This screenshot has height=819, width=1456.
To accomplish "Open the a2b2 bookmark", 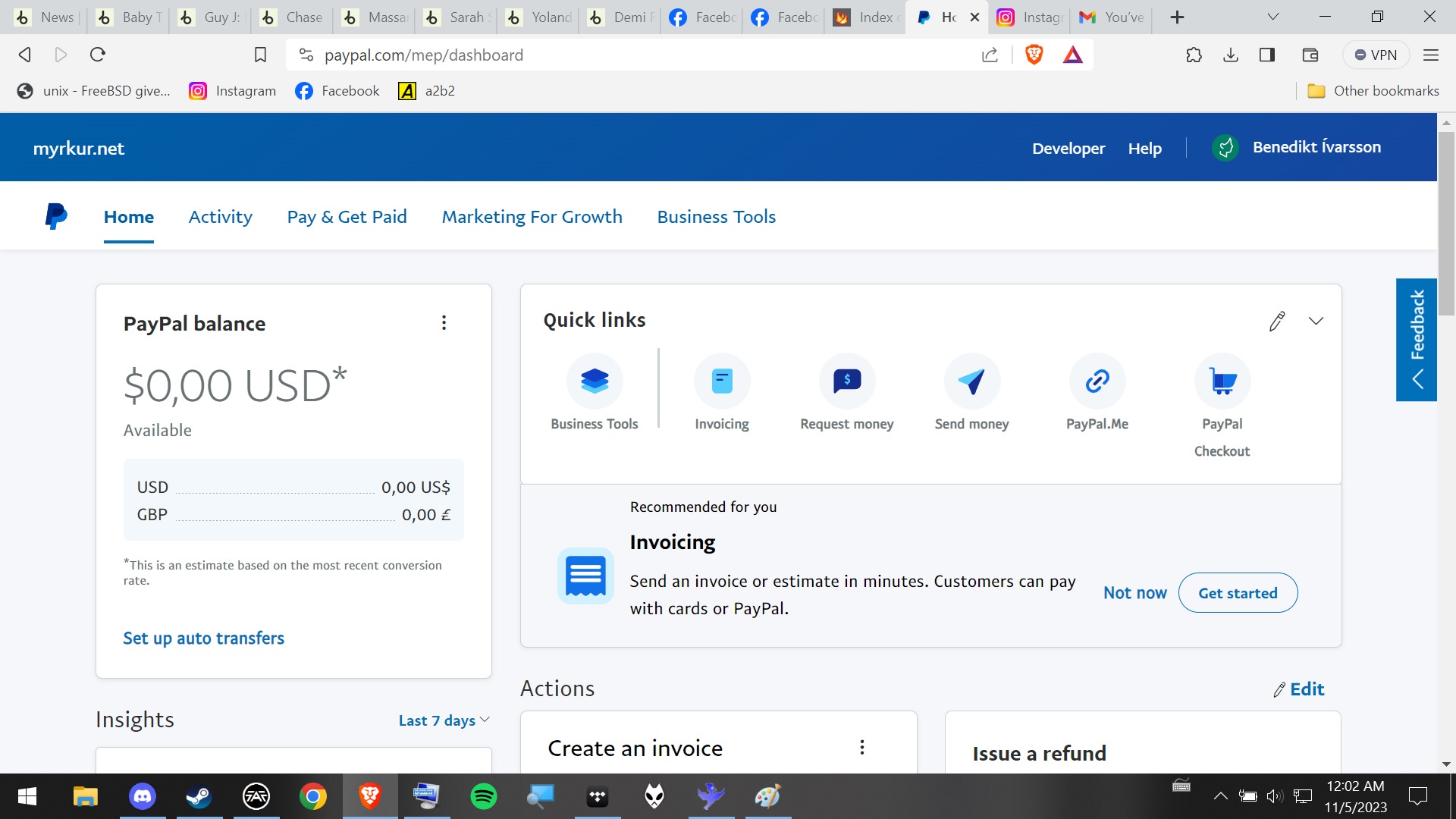I will (427, 91).
